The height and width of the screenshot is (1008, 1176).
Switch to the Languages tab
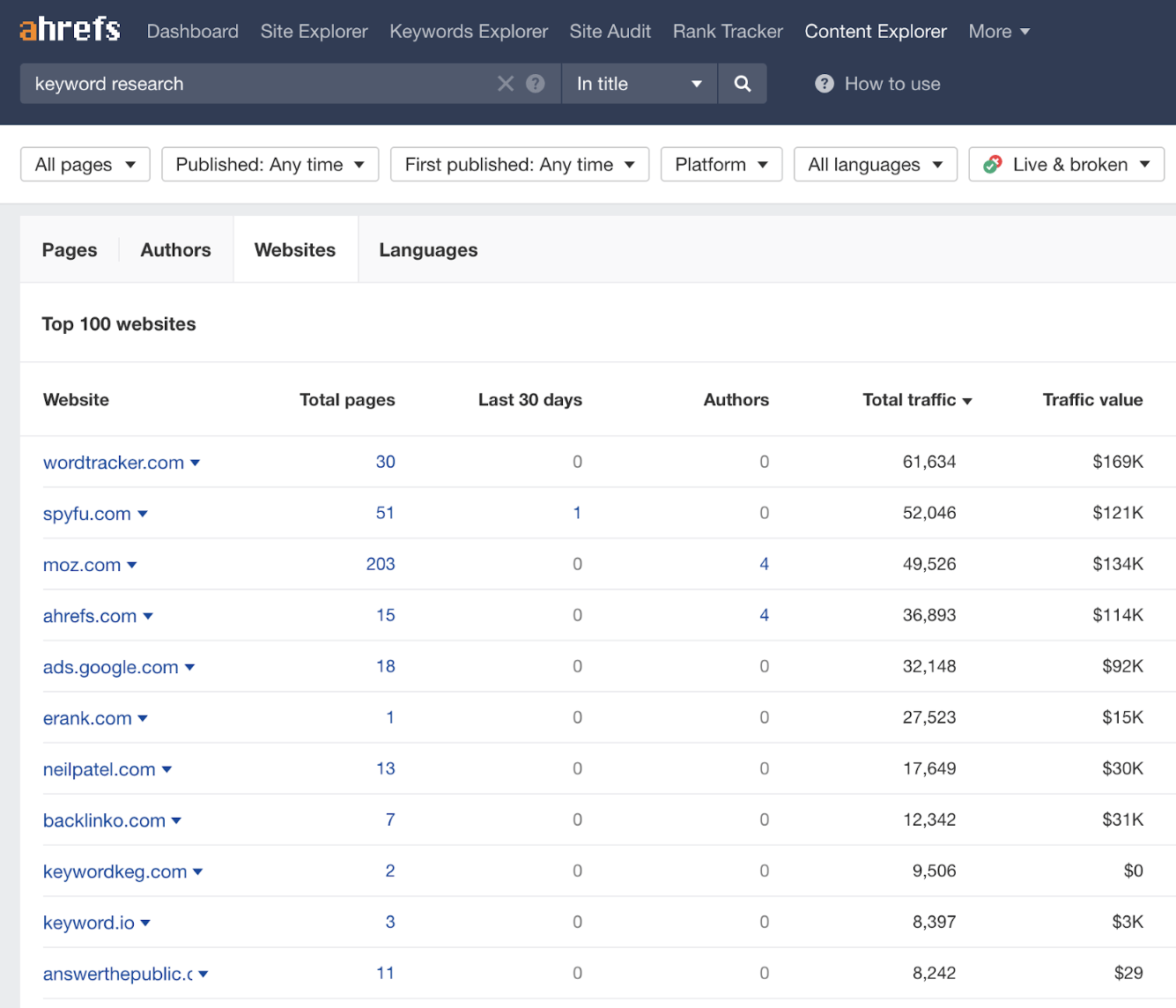click(428, 250)
